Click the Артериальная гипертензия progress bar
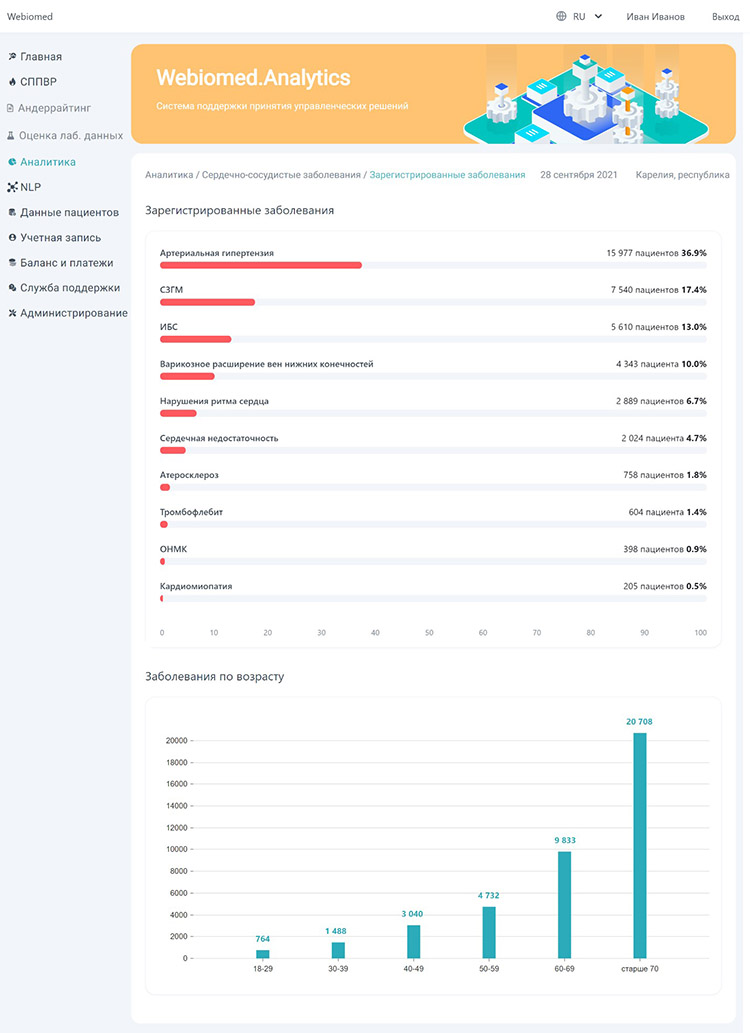Viewport: 750px width, 1033px height. click(x=433, y=265)
